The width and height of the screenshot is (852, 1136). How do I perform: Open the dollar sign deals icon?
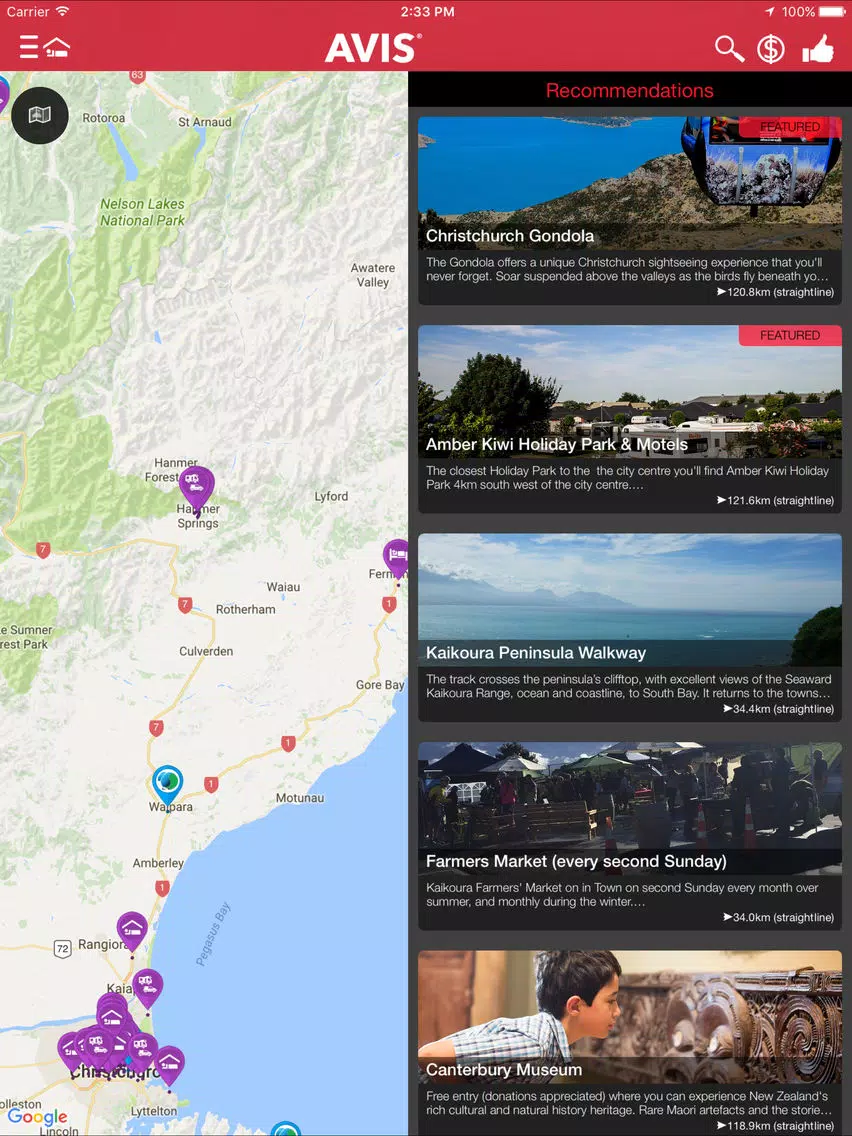tap(770, 49)
